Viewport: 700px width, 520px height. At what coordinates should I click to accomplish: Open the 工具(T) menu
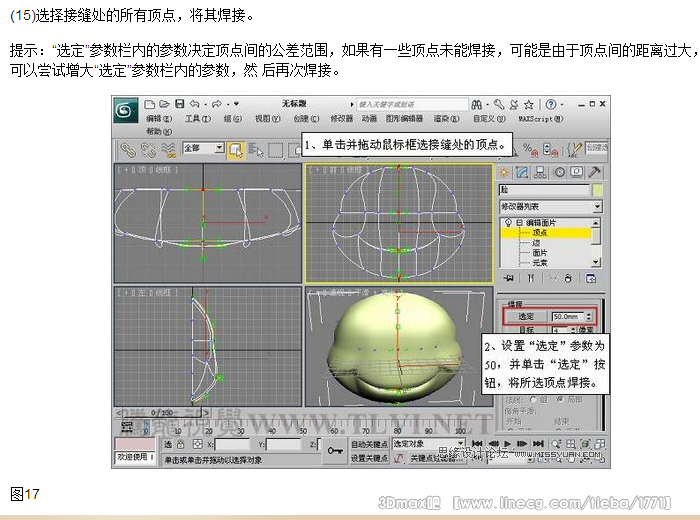pos(197,119)
